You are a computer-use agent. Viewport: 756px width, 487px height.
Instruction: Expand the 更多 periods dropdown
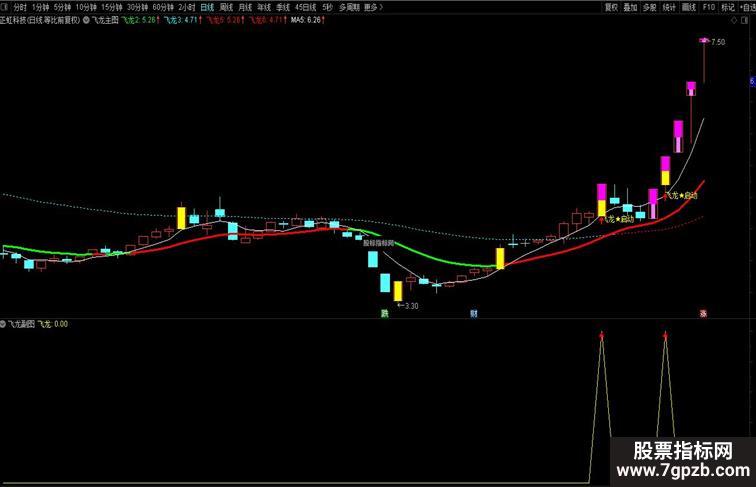[x=373, y=7]
